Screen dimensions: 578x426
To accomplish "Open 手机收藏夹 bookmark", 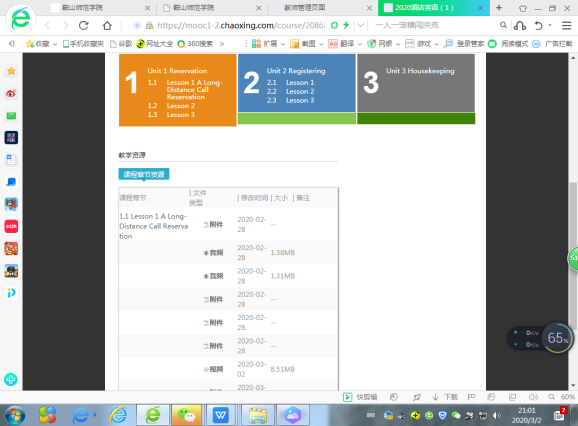I will 83,43.
